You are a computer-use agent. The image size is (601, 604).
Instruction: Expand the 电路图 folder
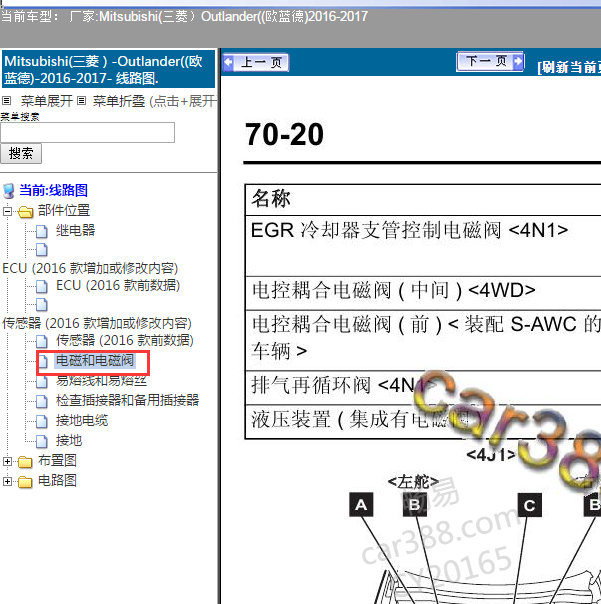click(7, 482)
